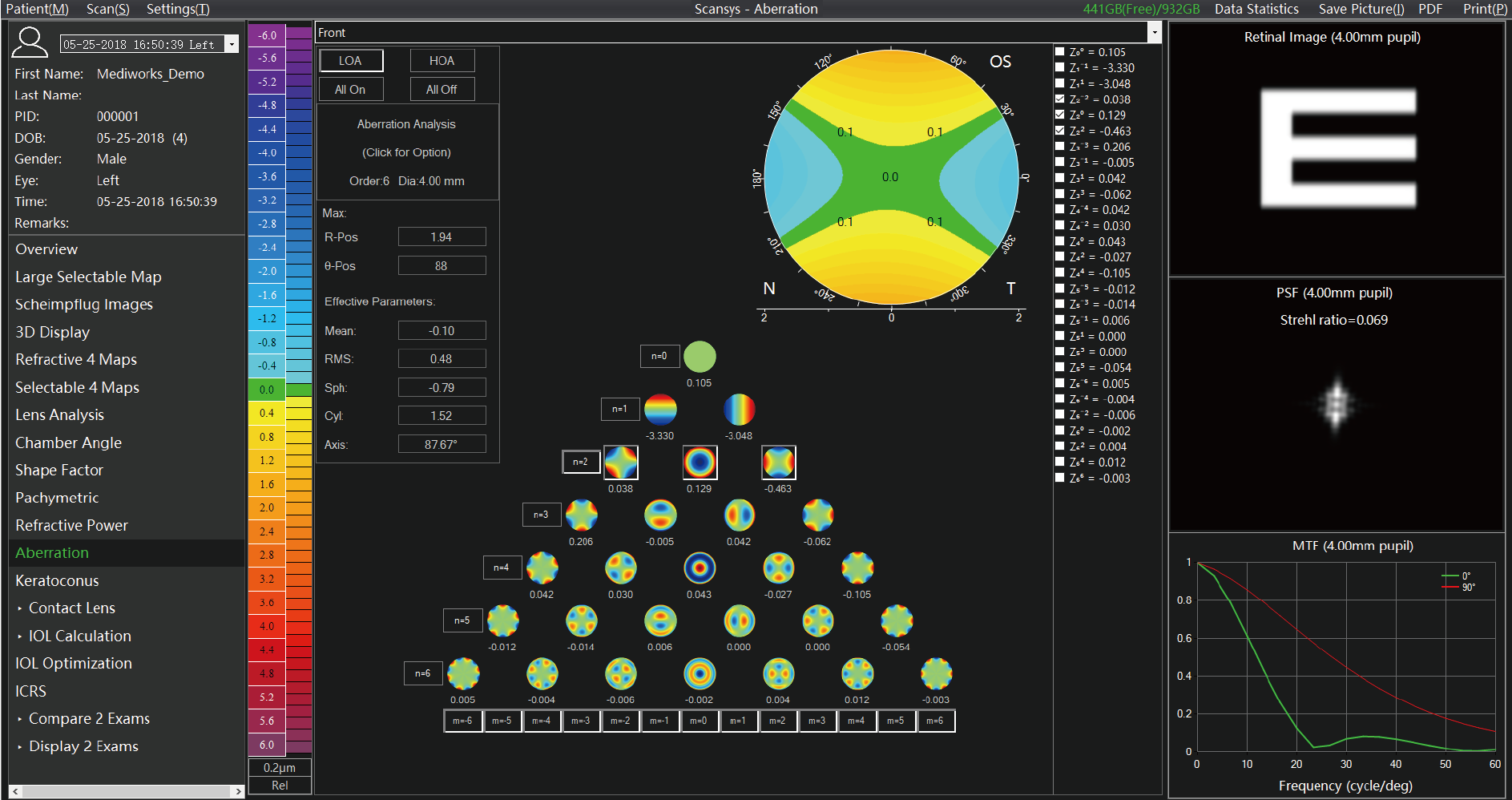This screenshot has width=1512, height=800.
Task: Select the Zernike icon valued -3.048
Action: pos(739,410)
